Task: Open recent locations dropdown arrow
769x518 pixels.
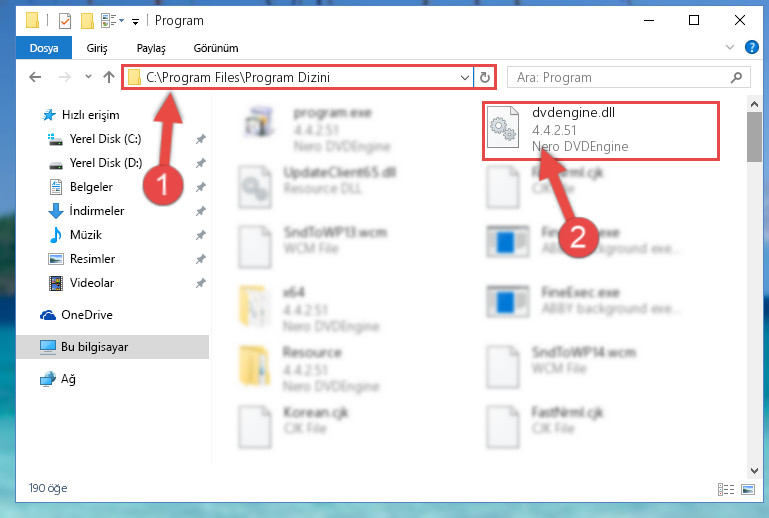Action: [88, 77]
